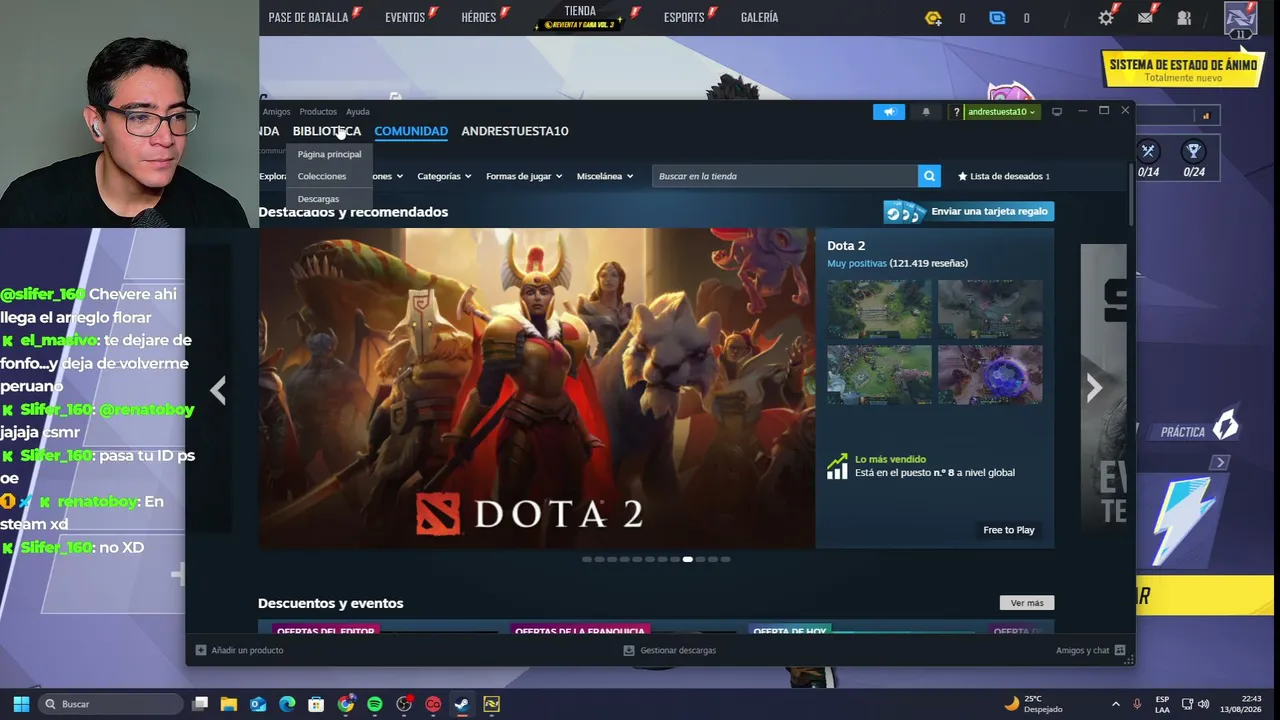Open the Amigos menu in Steam
Screen dimensions: 1280x720
point(277,112)
